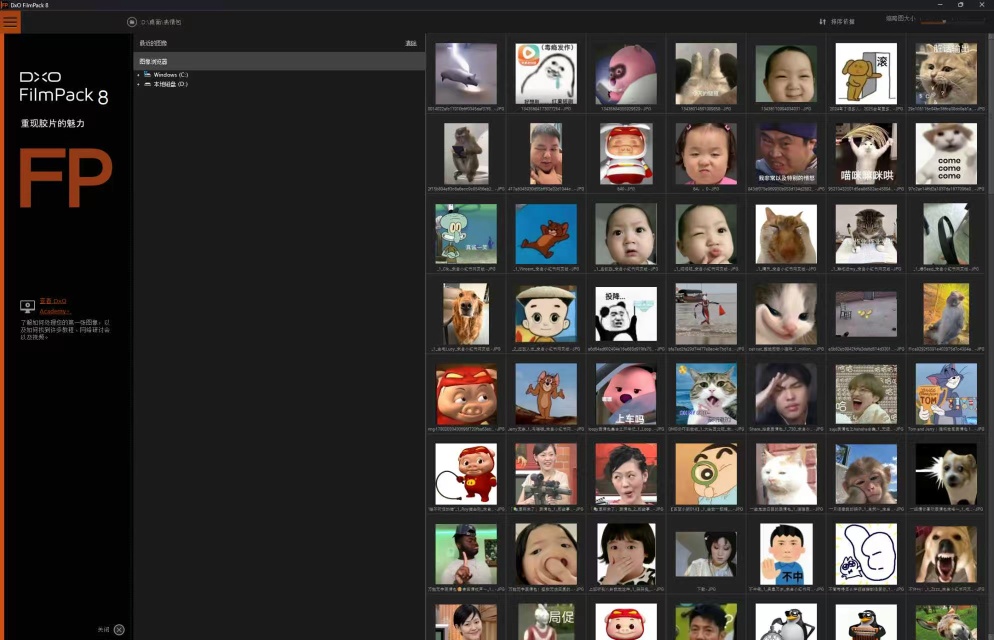
Task: Open the woman holding gun thumbnail
Action: coord(546,474)
